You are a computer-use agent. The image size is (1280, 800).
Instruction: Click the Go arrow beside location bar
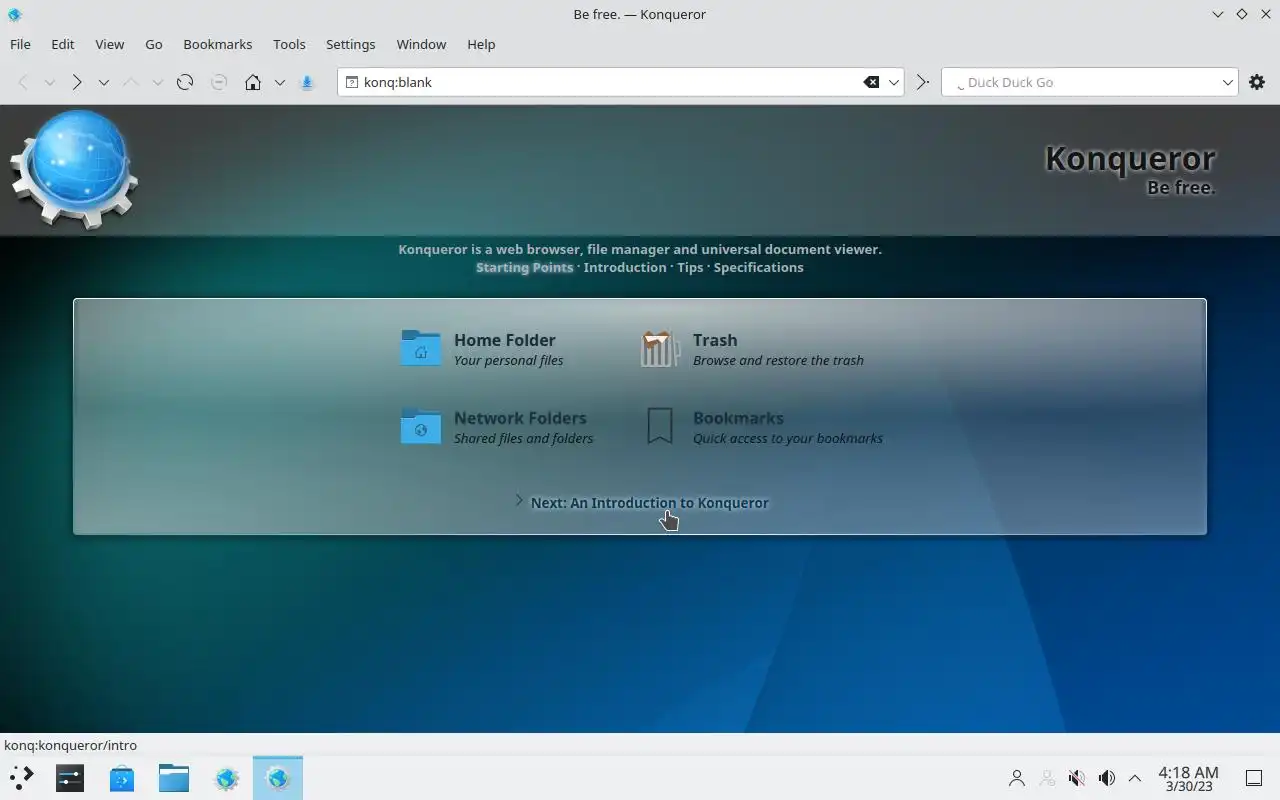coord(923,82)
